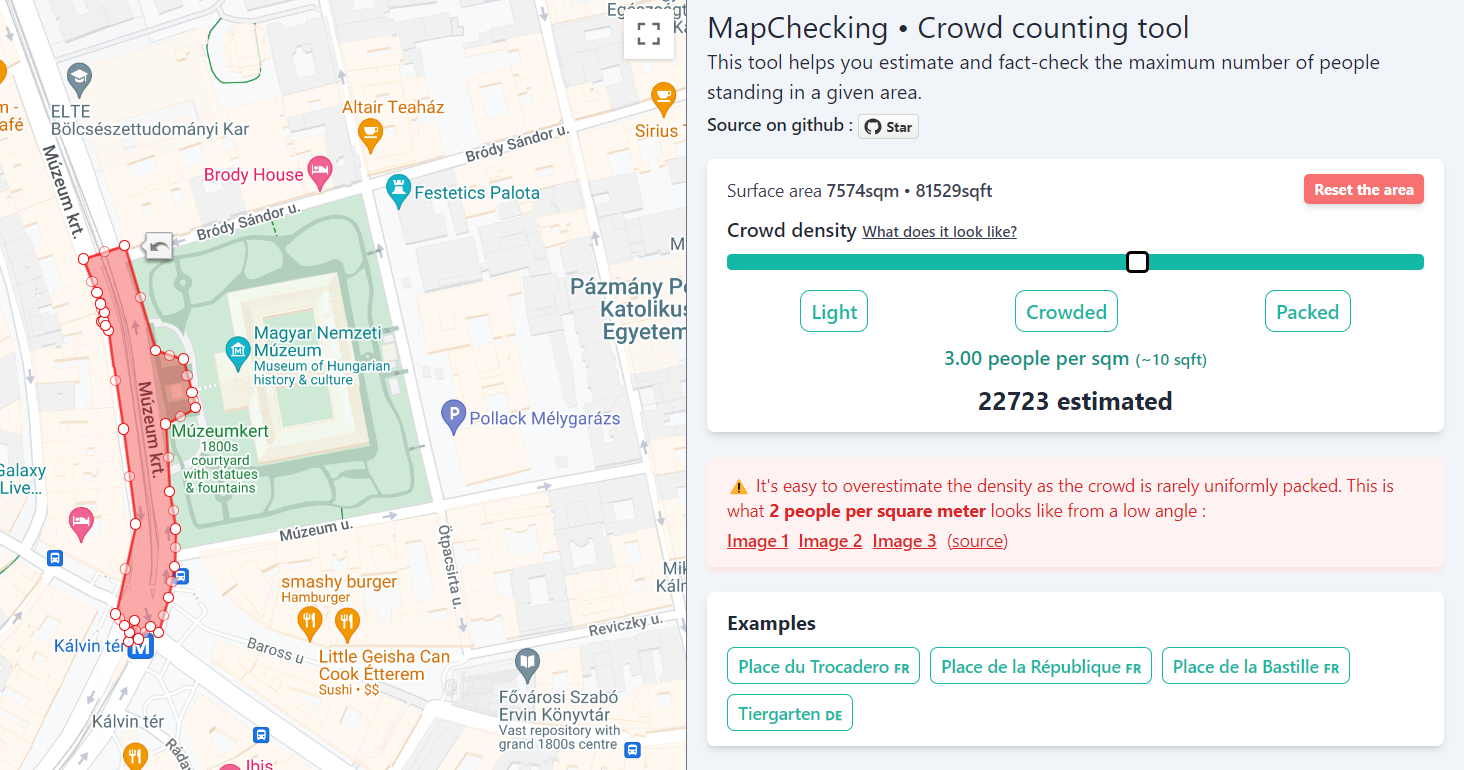
Task: Toggle fullscreen map view icon
Action: pos(649,35)
